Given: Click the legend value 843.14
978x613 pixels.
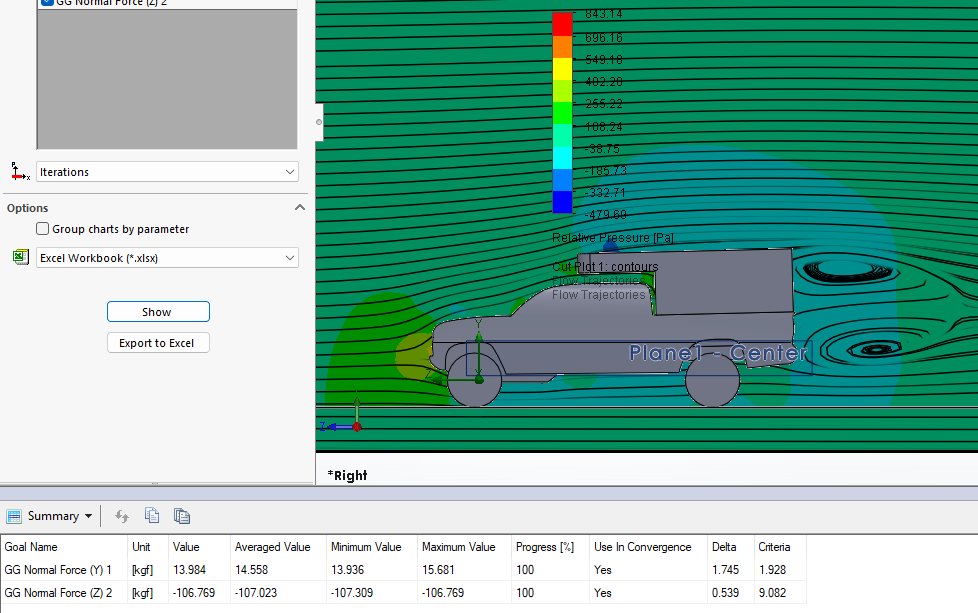Looking at the screenshot, I should point(604,14).
